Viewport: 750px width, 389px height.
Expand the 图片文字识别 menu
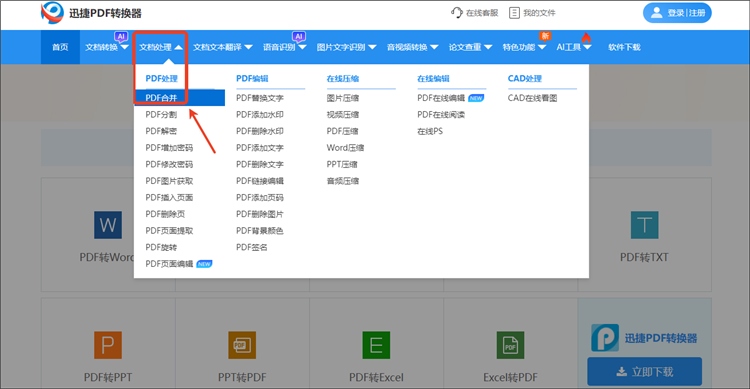coord(346,47)
